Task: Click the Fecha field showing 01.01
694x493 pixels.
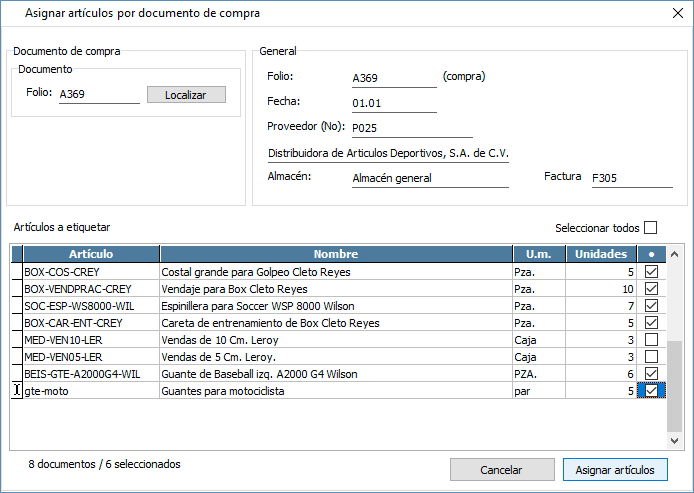Action: pyautogui.click(x=394, y=103)
